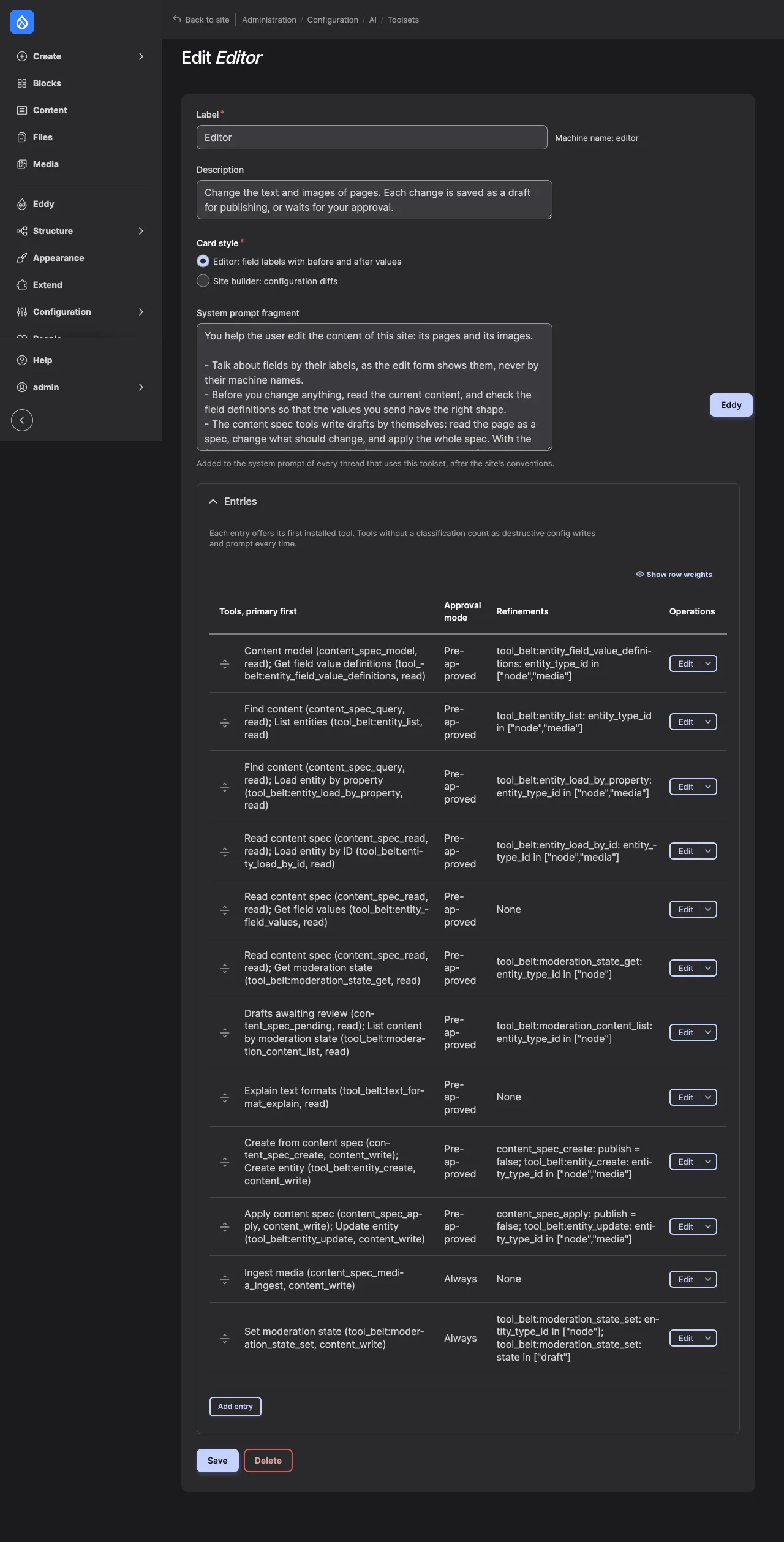
Task: Click the Appearance paintbrush icon
Action: (x=22, y=258)
